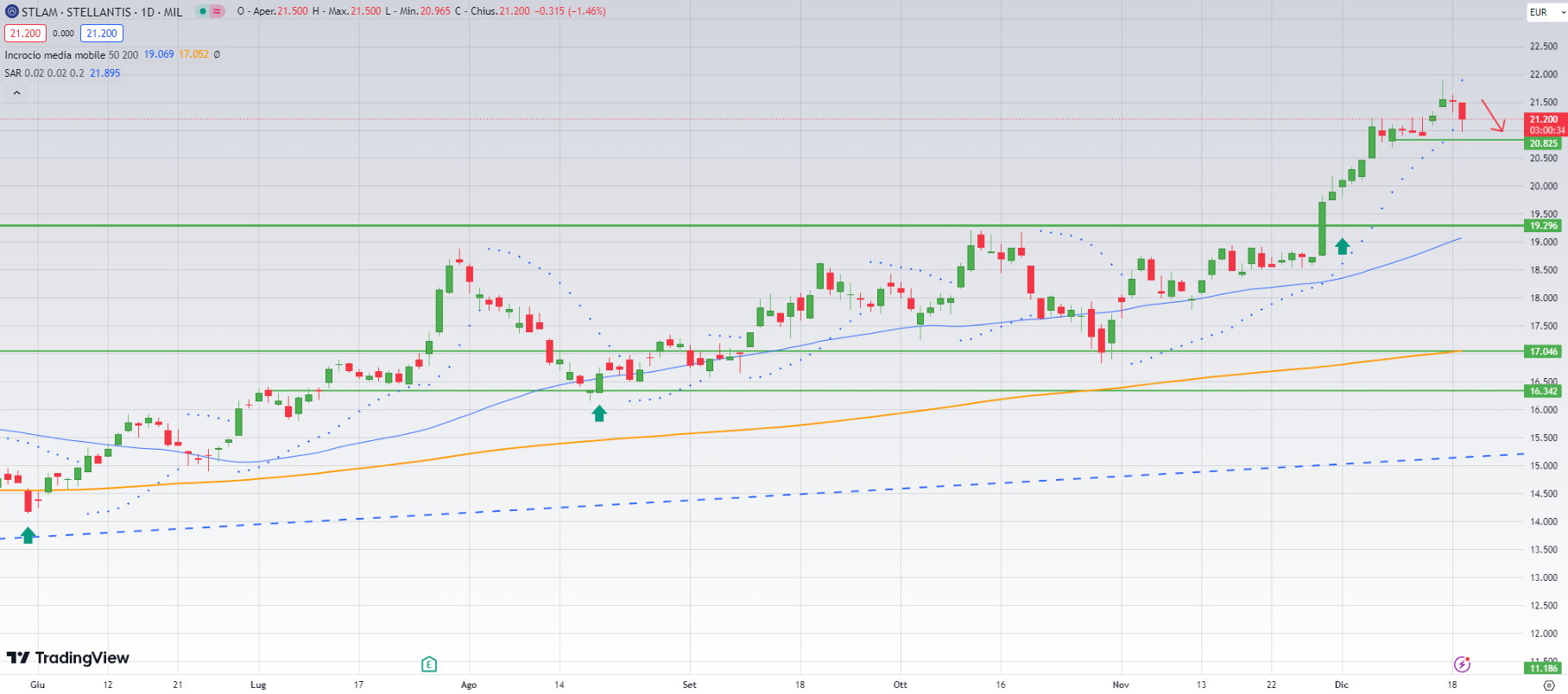Click the green up arrow near Giu
This screenshot has height=694, width=1568.
(x=28, y=535)
